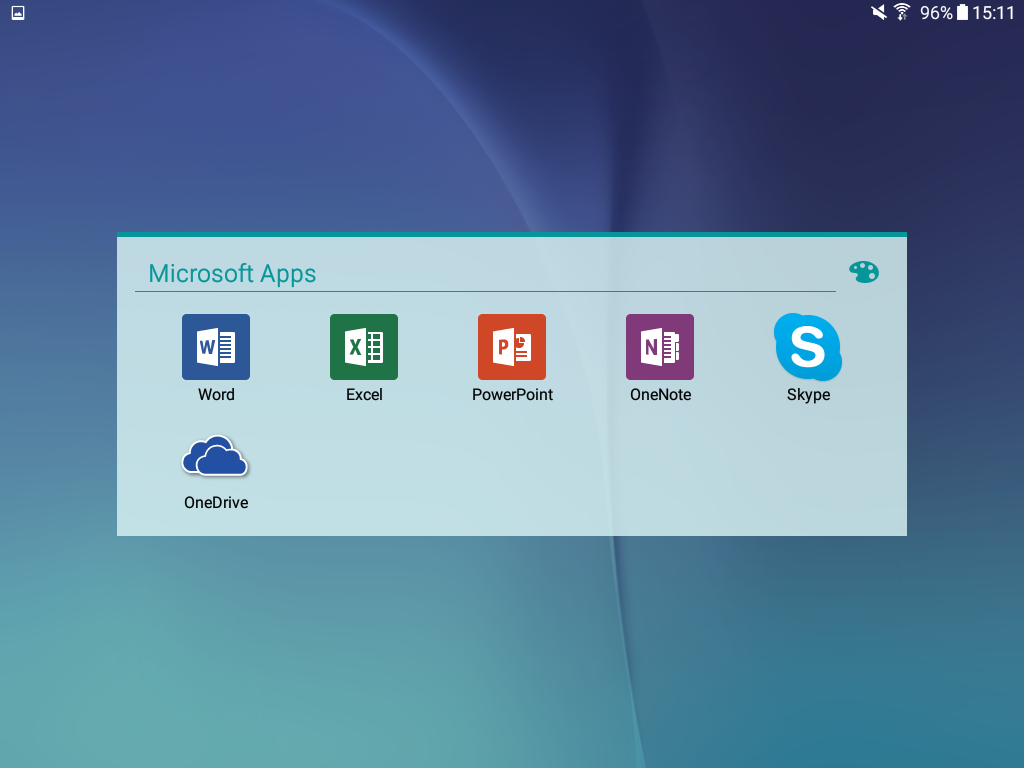
Task: Select the PowerPoint text label
Action: click(x=512, y=395)
